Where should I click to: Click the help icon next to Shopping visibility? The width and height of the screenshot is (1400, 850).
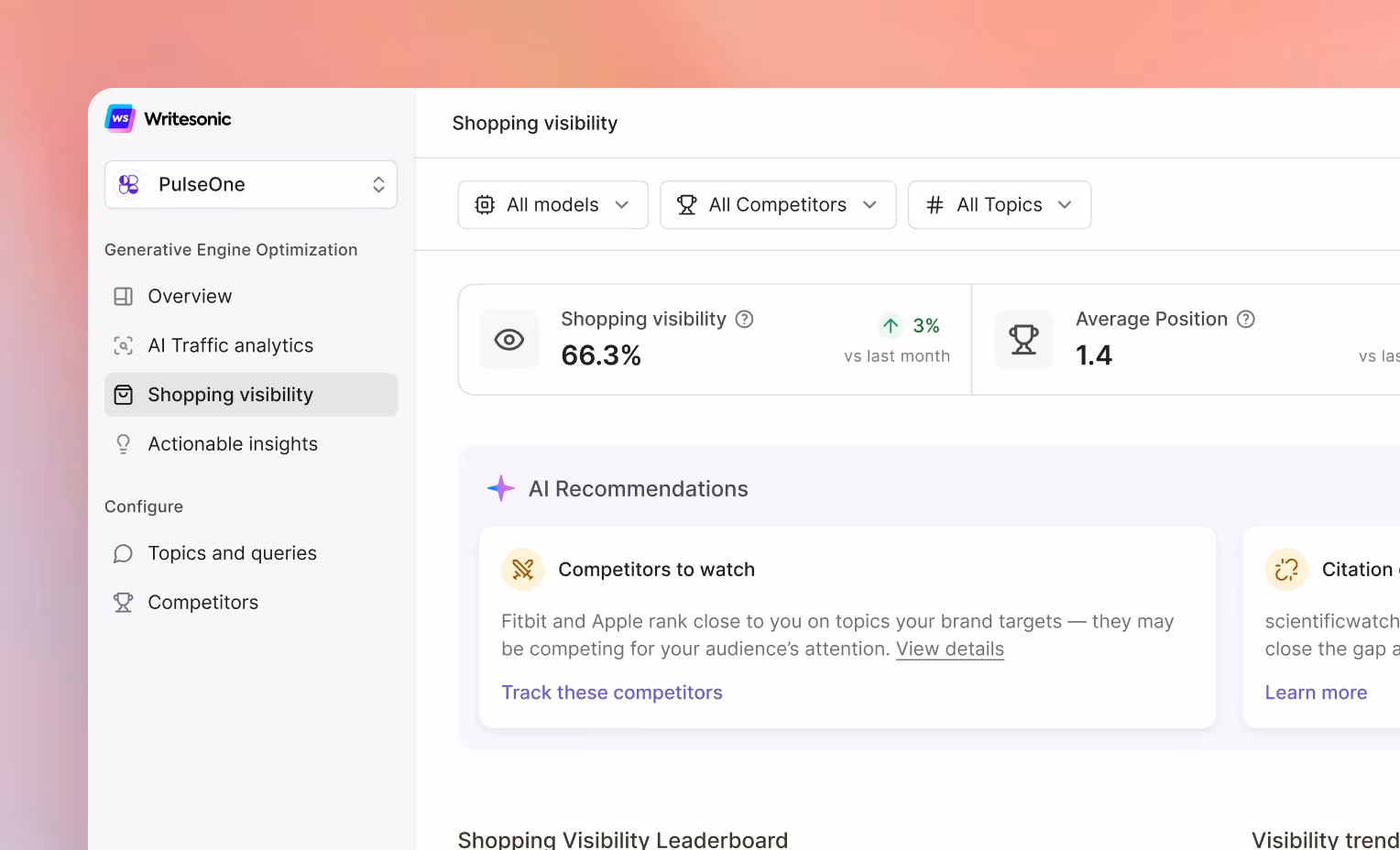point(745,319)
